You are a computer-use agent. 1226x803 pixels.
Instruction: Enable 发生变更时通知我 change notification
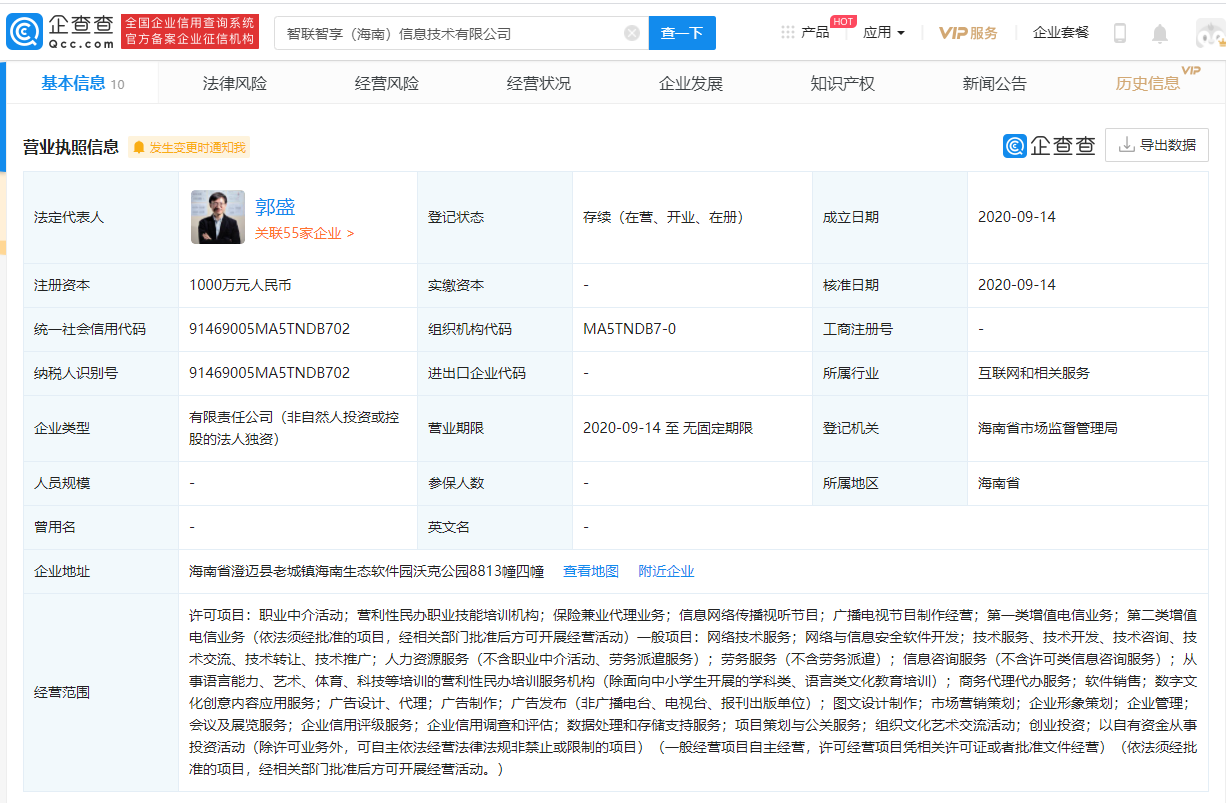tap(188, 147)
